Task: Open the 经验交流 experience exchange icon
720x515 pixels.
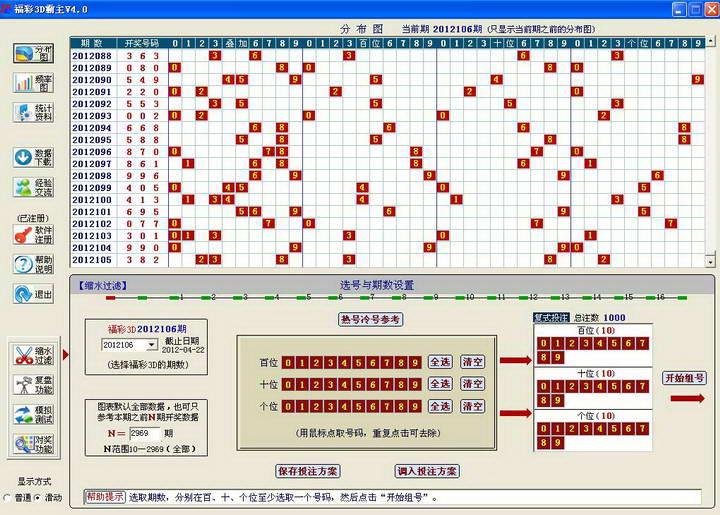Action: [x=34, y=187]
